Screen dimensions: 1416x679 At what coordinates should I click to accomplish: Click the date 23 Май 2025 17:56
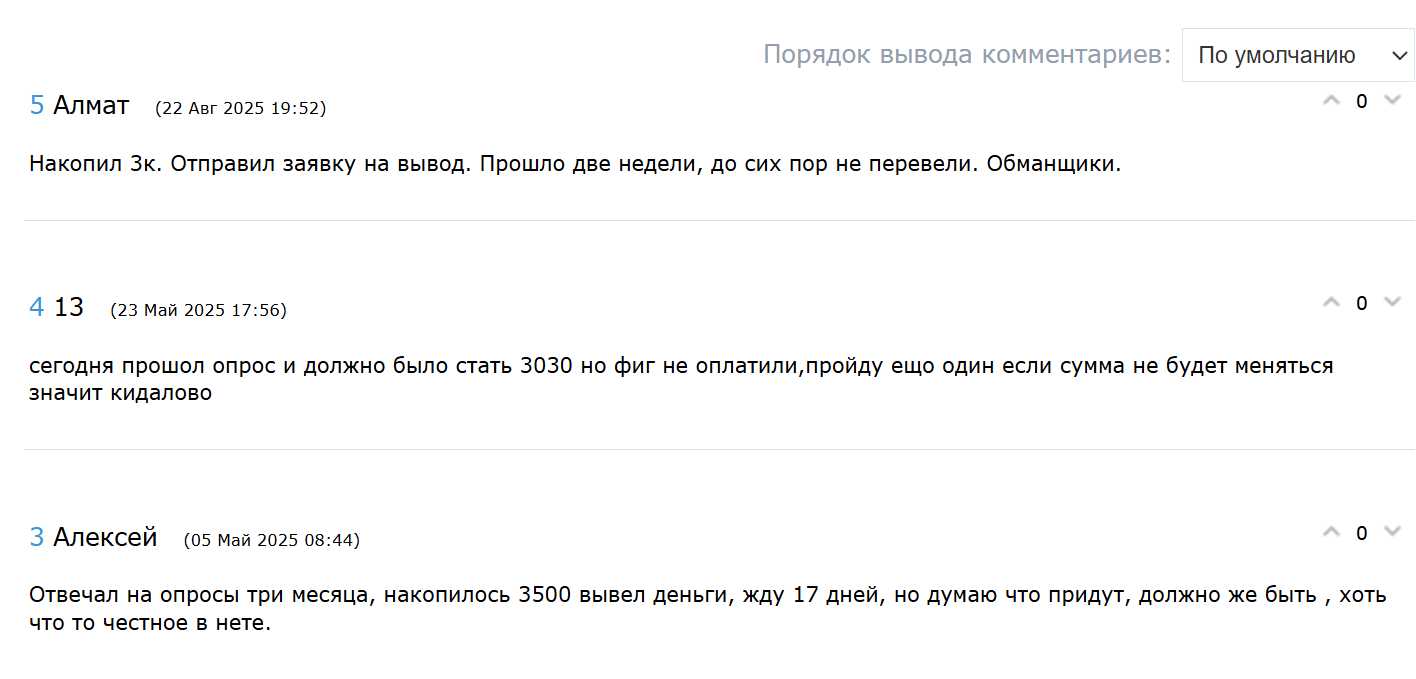coord(199,310)
